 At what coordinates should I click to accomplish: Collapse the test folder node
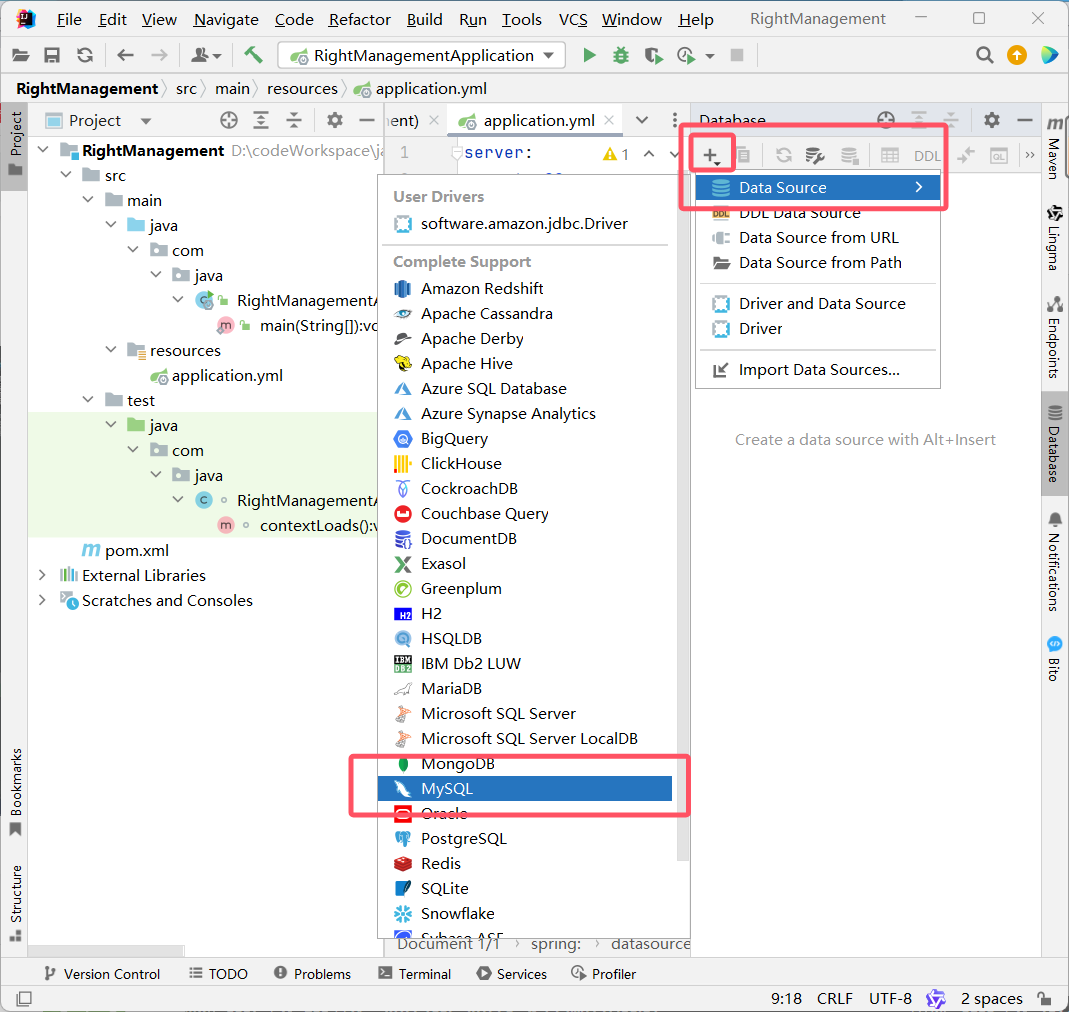click(88, 400)
